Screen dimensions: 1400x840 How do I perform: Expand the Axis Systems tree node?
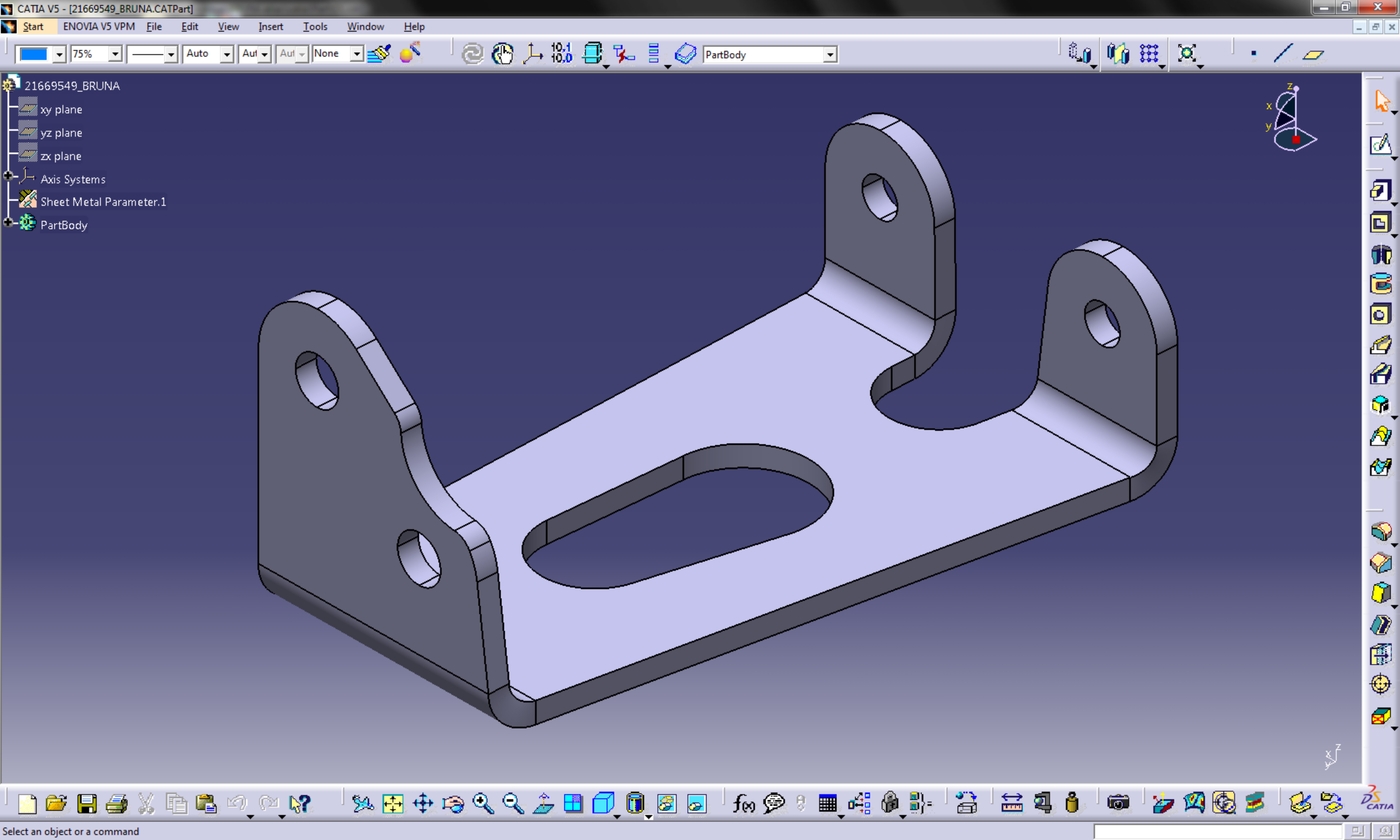[x=8, y=176]
